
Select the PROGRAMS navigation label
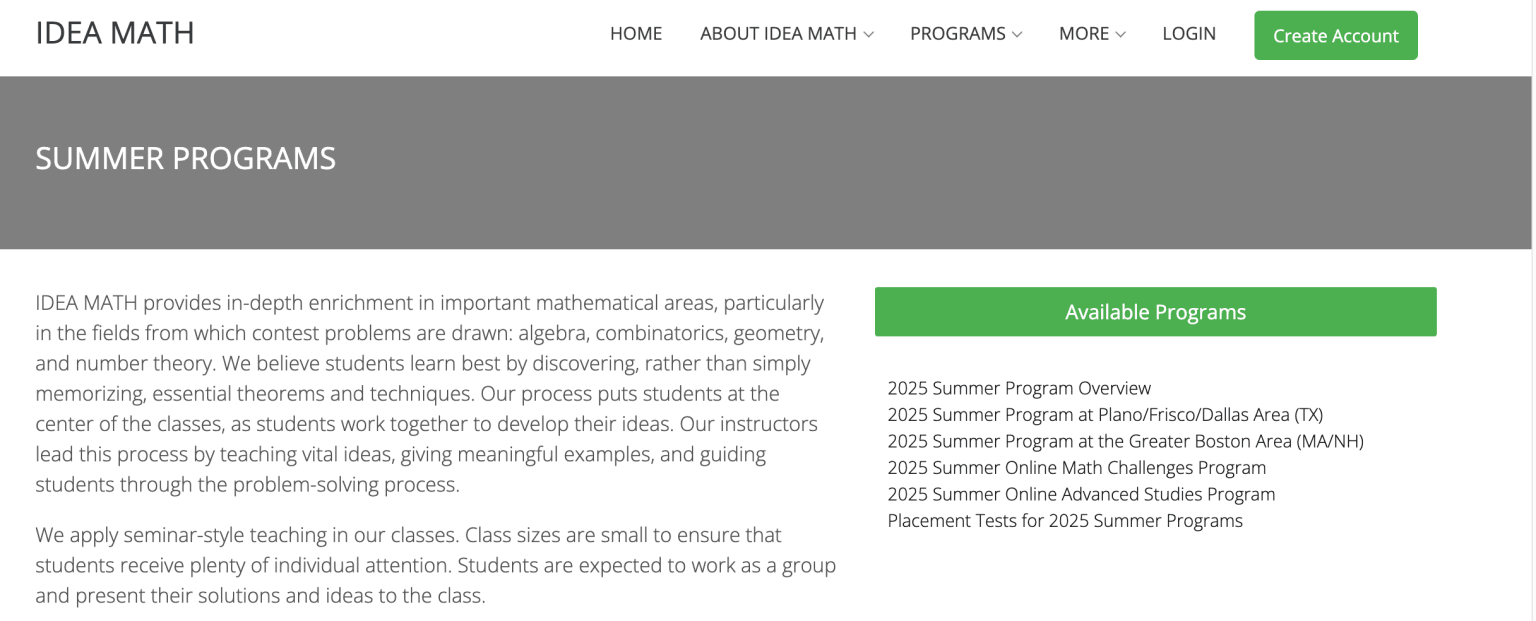click(957, 33)
